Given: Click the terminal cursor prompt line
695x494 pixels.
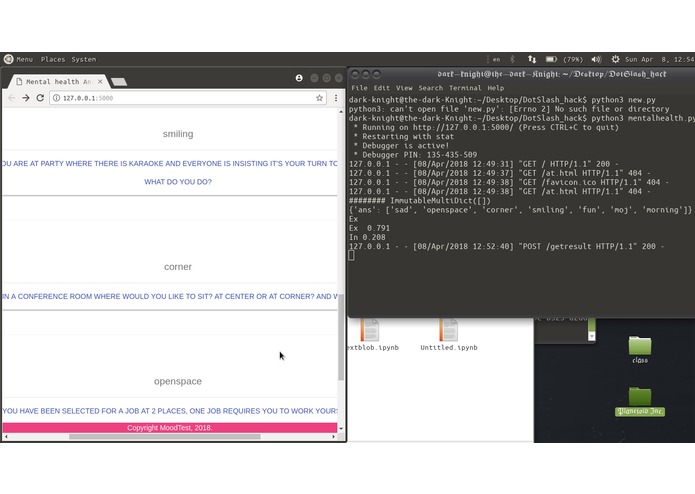Looking at the screenshot, I should (x=351, y=255).
